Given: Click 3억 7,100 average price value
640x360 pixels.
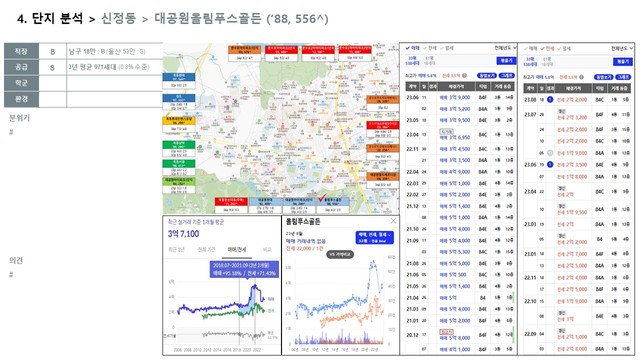Looking at the screenshot, I should [x=183, y=234].
